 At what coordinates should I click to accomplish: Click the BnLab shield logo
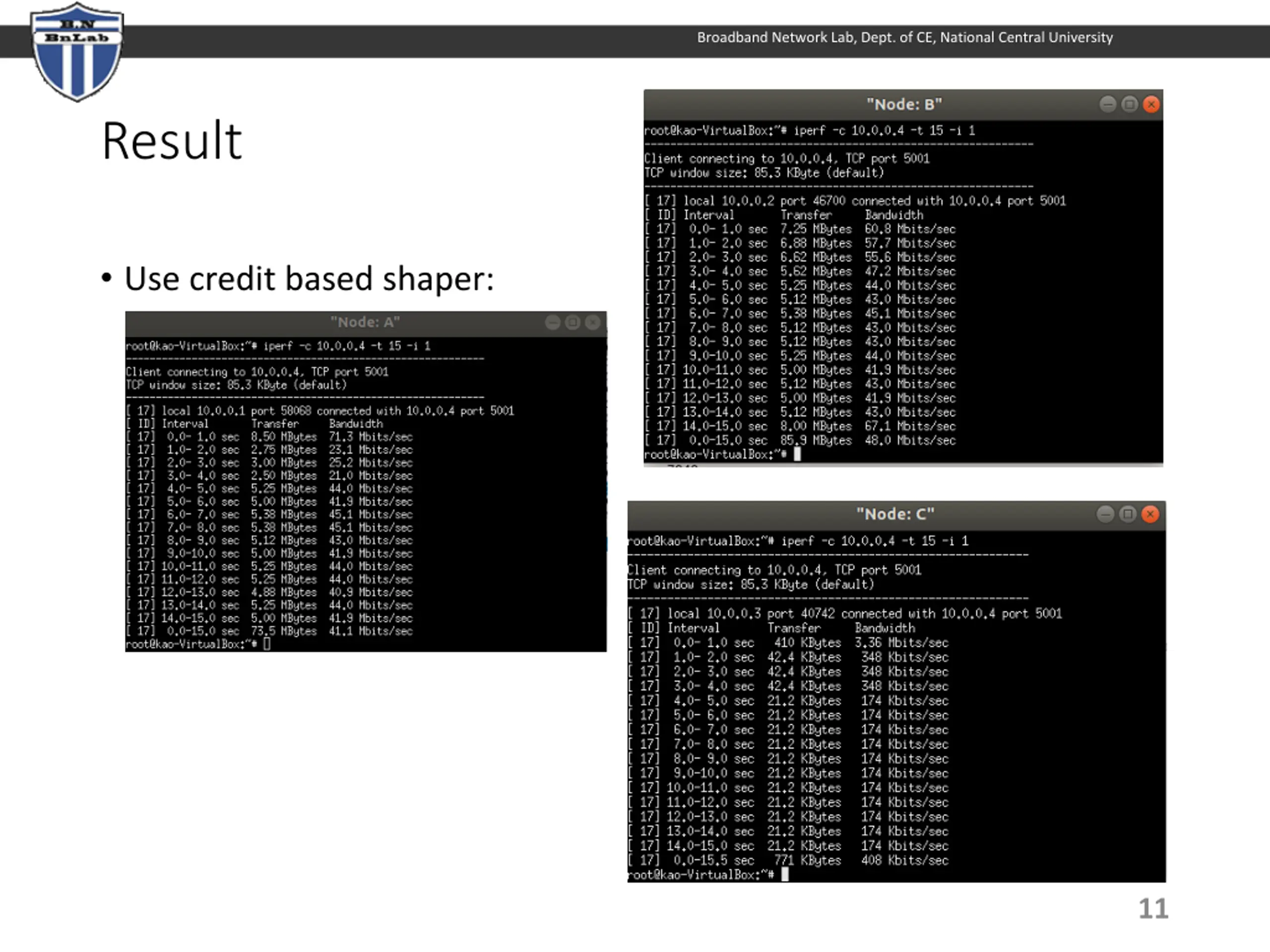click(x=77, y=52)
